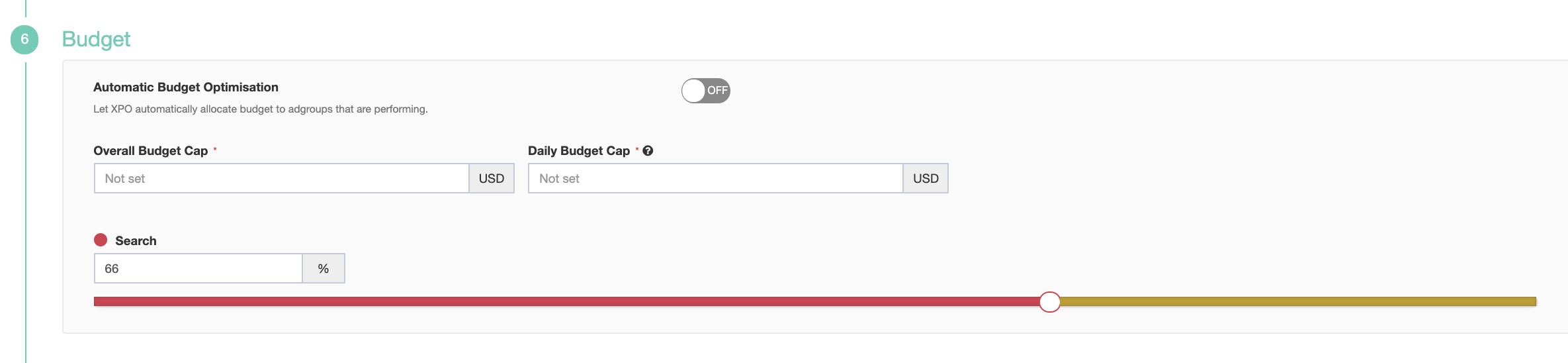
Task: Enable Automatic Budget Optimisation switch
Action: point(705,91)
